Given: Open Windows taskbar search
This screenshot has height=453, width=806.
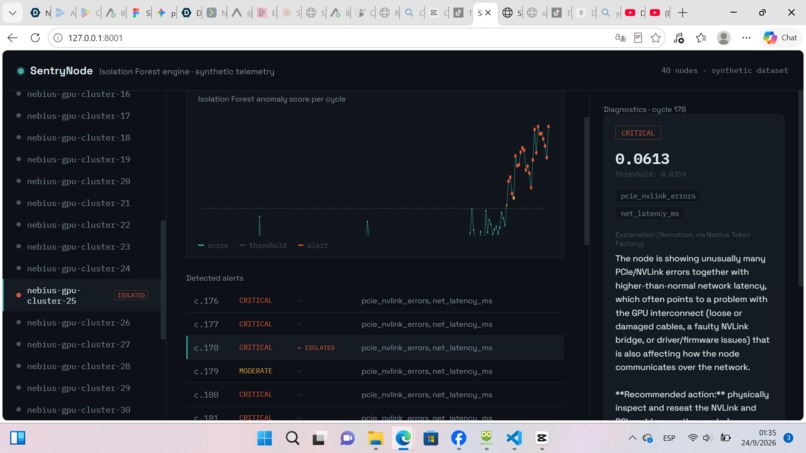Looking at the screenshot, I should click(x=292, y=438).
